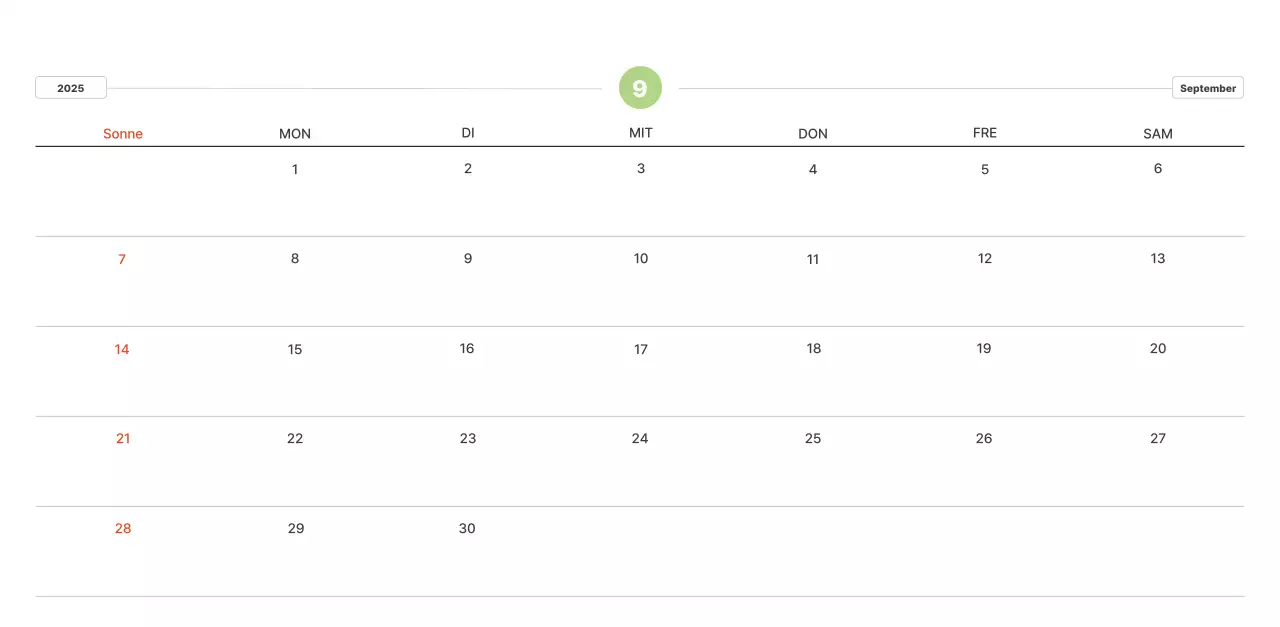
Task: Open the 2025 year selector
Action: pos(71,88)
